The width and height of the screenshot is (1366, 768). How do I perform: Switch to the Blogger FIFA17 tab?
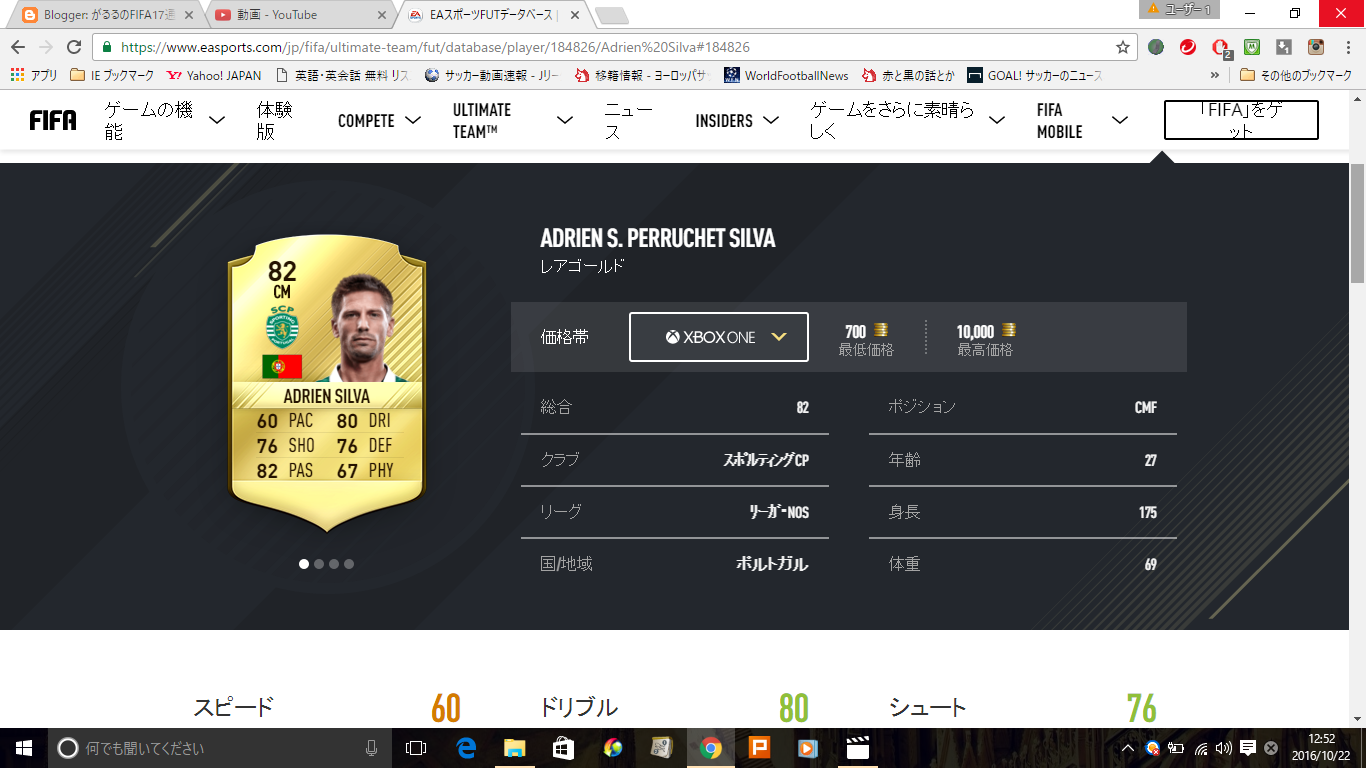pos(104,15)
